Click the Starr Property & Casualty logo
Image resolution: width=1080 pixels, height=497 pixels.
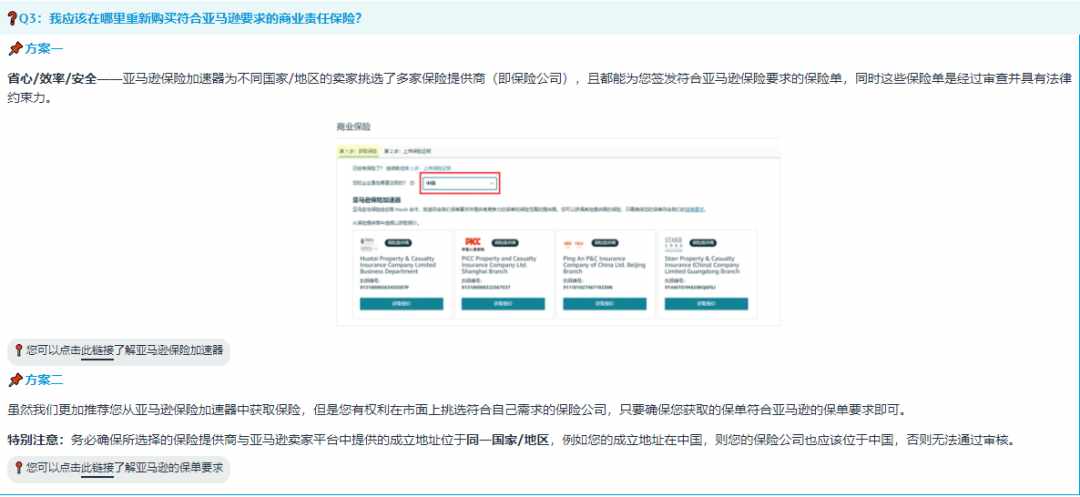[x=674, y=242]
